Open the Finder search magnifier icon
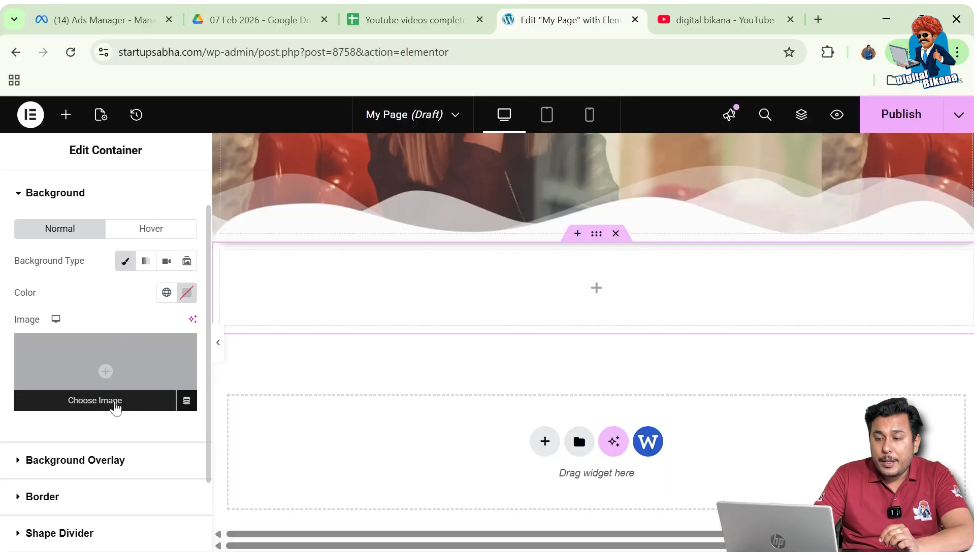This screenshot has width=977, height=555. pyautogui.click(x=765, y=115)
